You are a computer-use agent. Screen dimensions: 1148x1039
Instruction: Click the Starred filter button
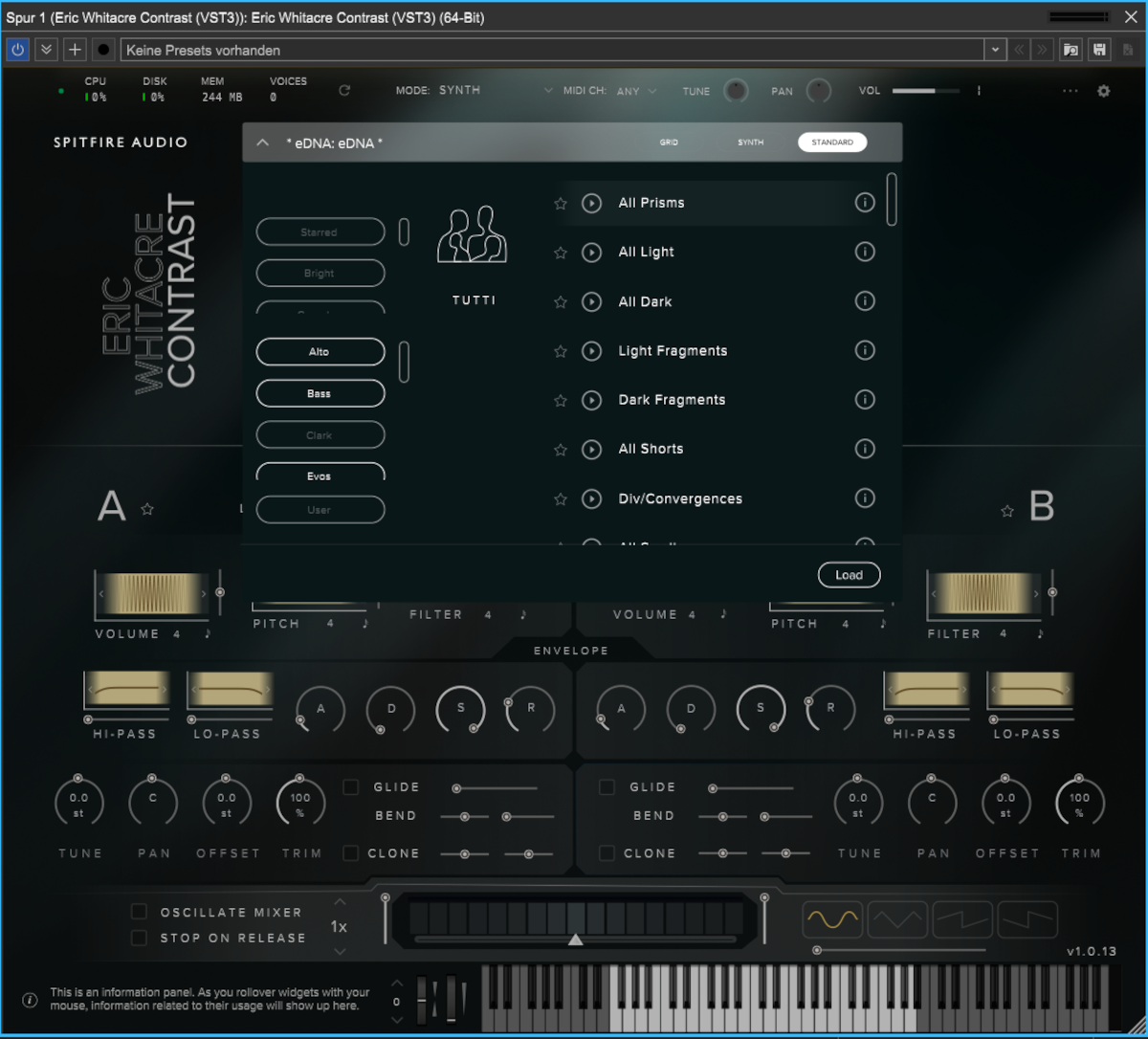click(320, 232)
